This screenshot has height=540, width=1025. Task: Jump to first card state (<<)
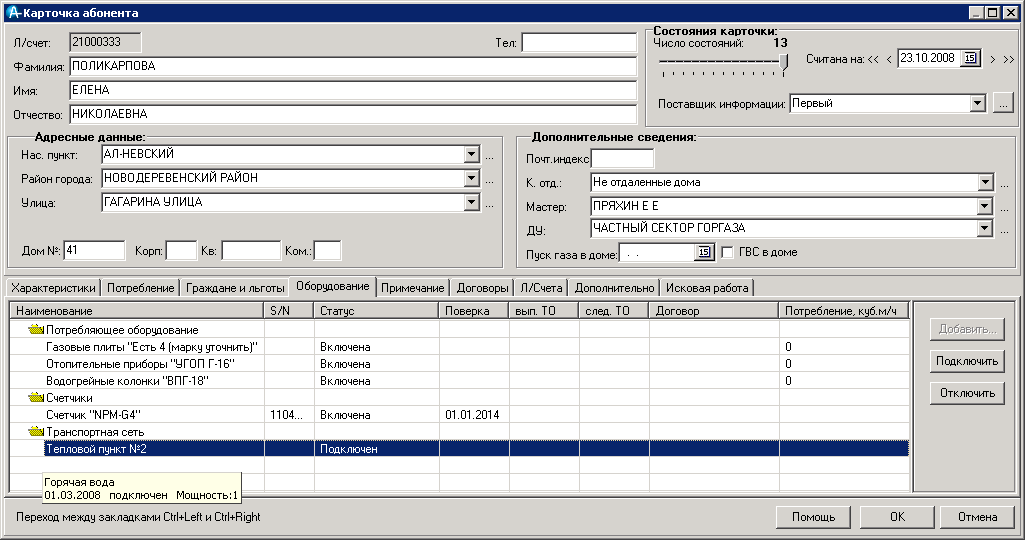pyautogui.click(x=873, y=60)
